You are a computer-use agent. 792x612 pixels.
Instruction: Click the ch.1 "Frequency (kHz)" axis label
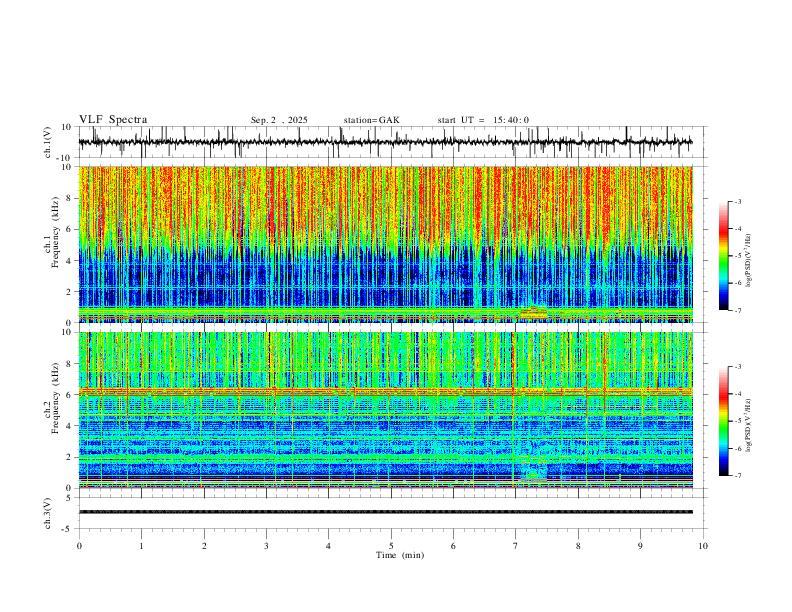coord(56,232)
